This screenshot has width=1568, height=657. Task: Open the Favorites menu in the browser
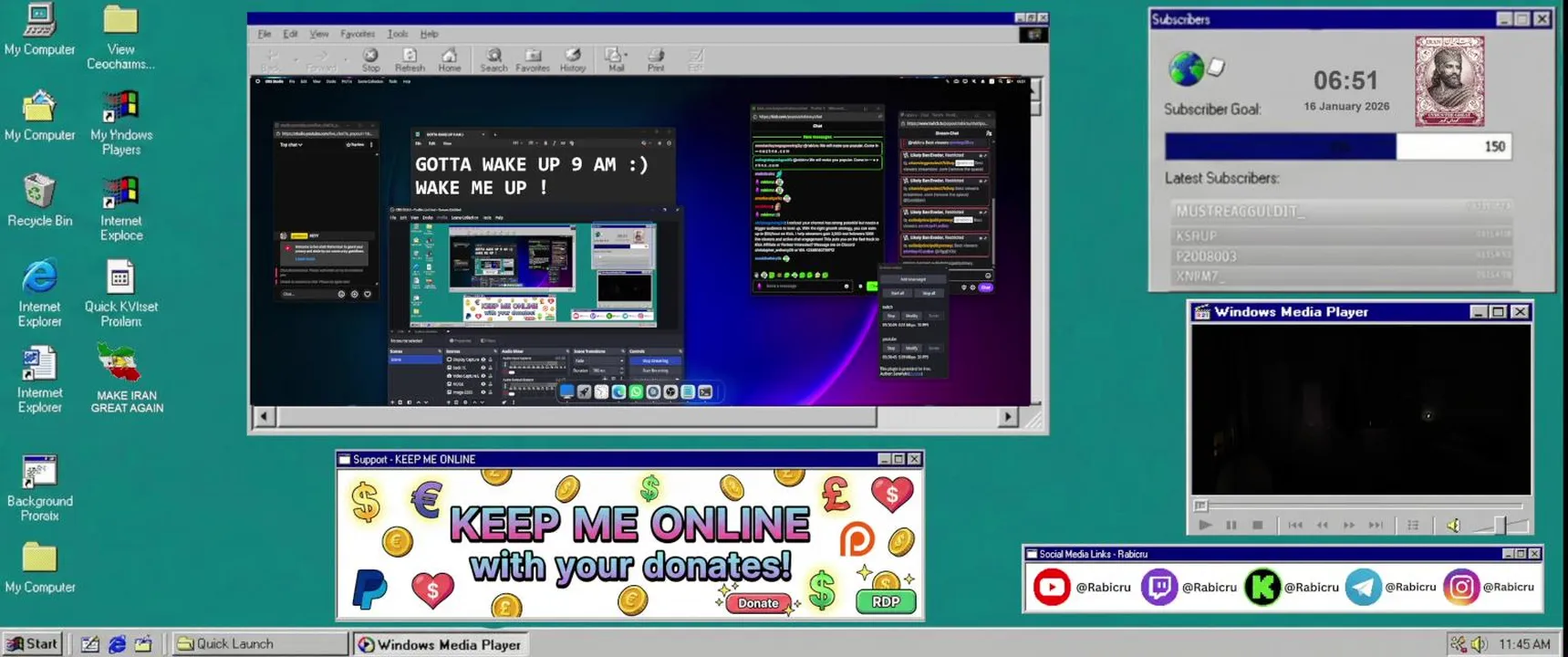358,34
